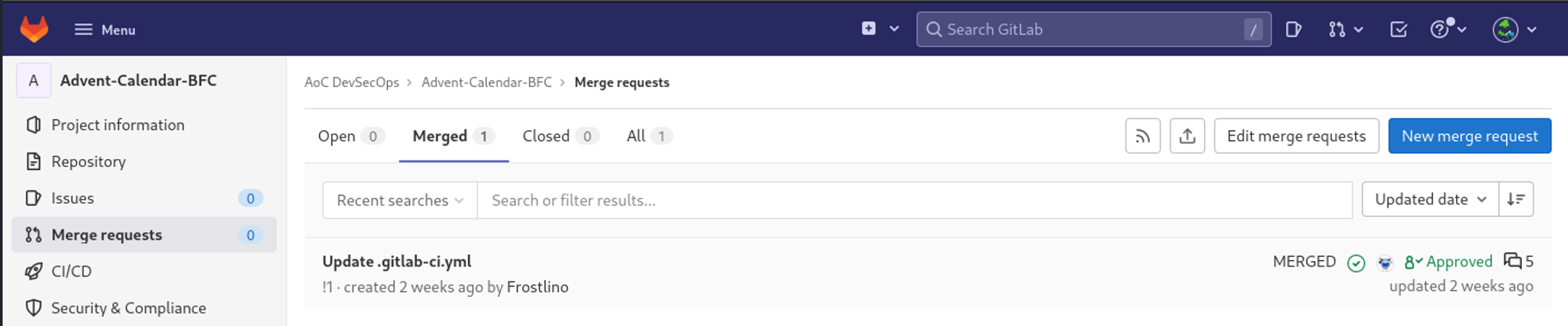
Task: Open the To-Do list checkmark icon
Action: click(1399, 29)
